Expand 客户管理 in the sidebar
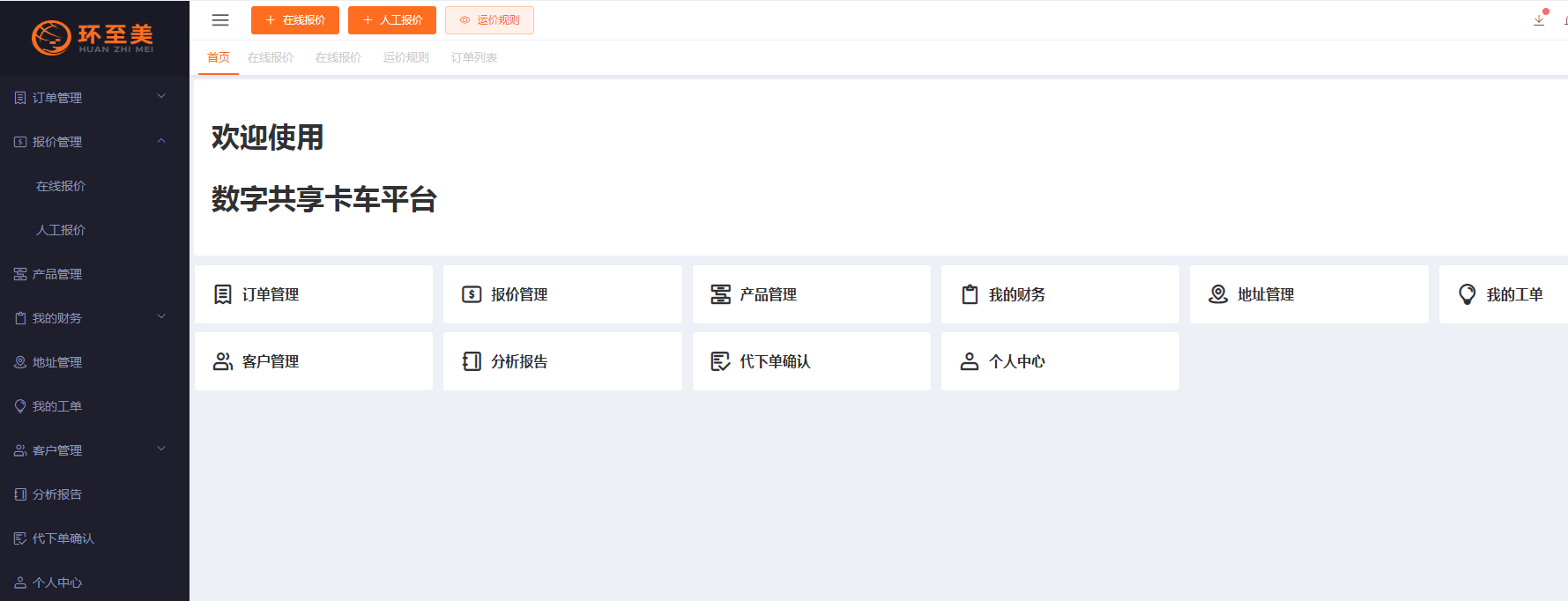This screenshot has width=1568, height=601. tap(93, 450)
